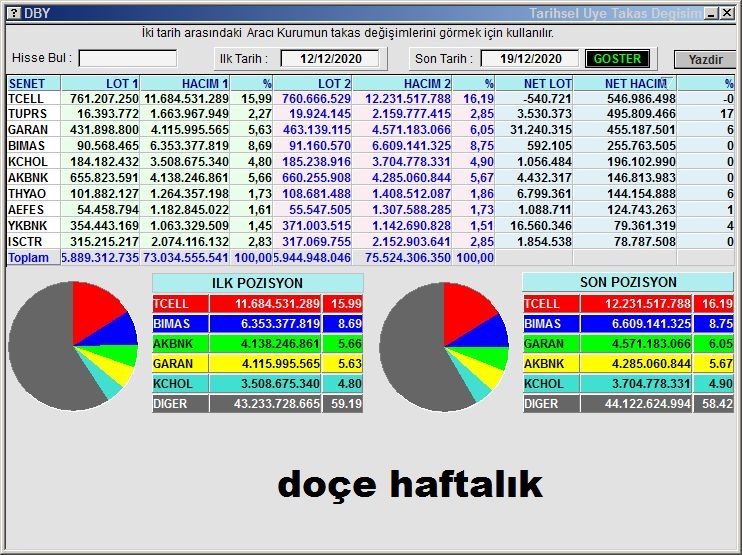Screen dimensions: 742x555
Task: Focus the Hisse Bul search field
Action: tap(128, 59)
